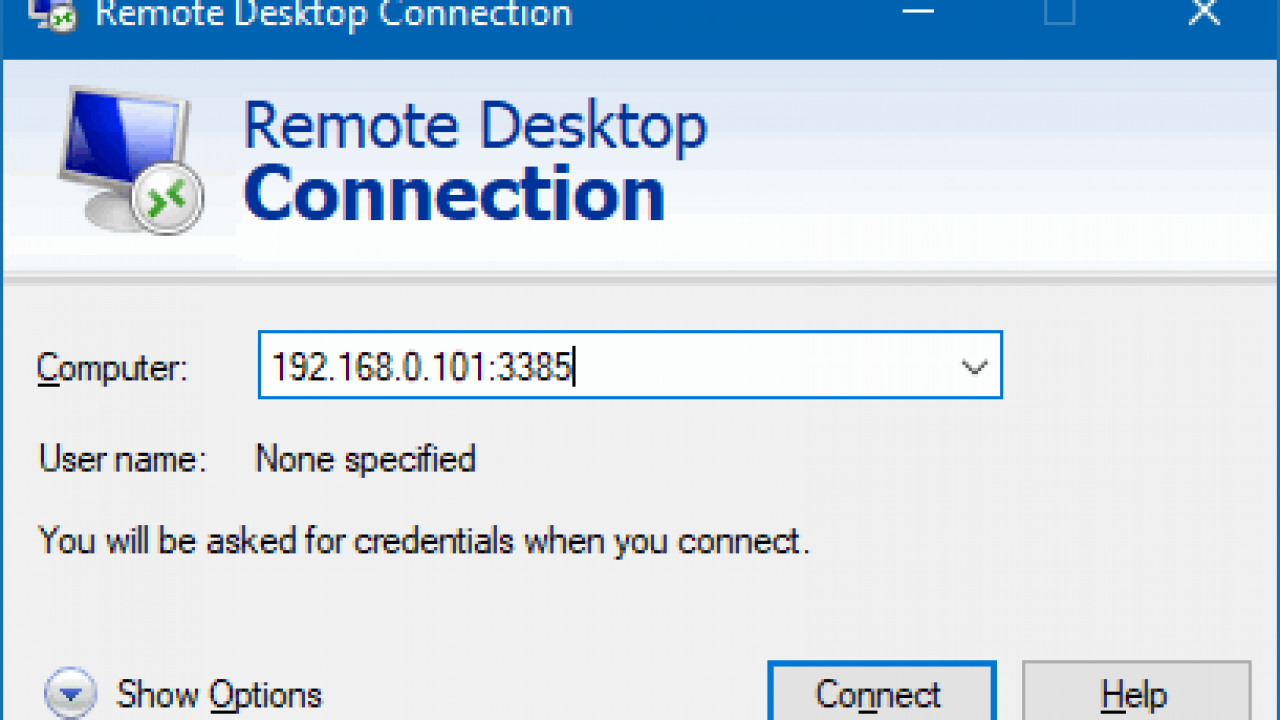Expand options using the round blue arrow icon

tap(71, 694)
